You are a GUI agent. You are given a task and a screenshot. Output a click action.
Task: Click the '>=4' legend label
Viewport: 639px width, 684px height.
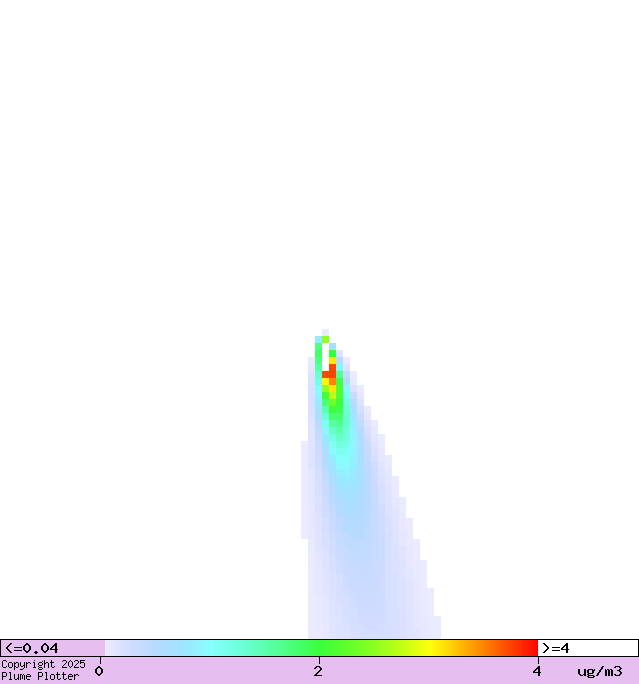(556, 648)
